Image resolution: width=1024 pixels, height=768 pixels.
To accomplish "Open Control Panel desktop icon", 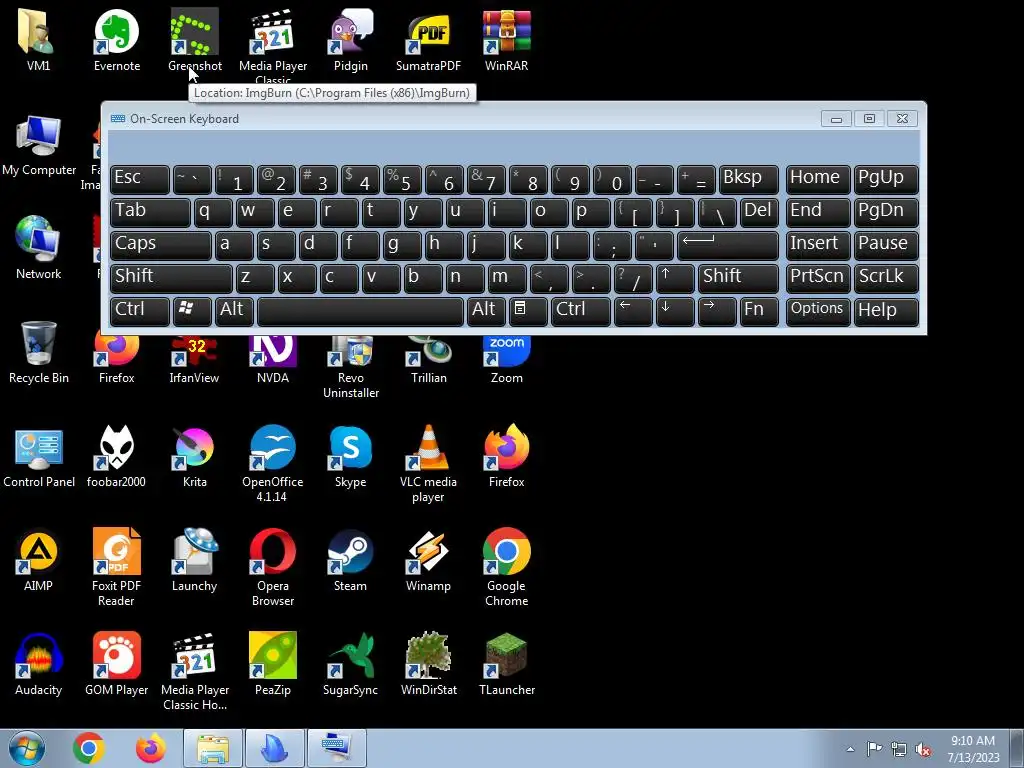I will coord(39,457).
